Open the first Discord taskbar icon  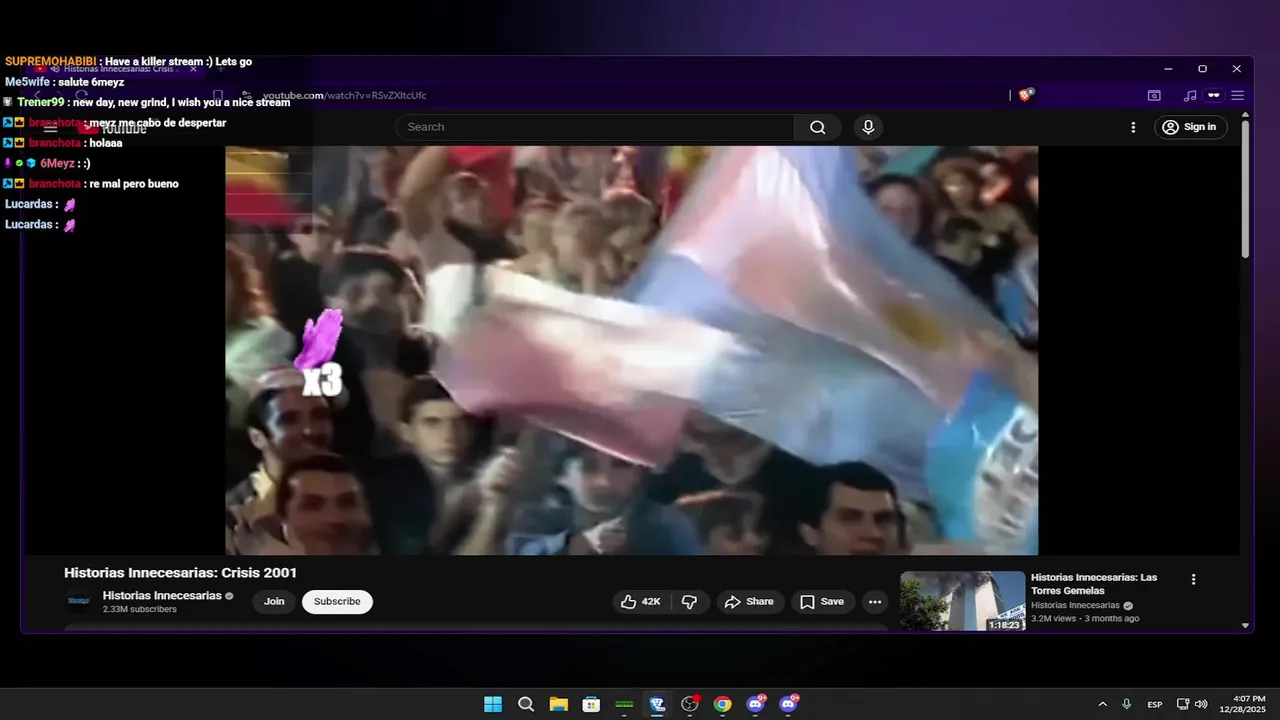click(x=756, y=704)
